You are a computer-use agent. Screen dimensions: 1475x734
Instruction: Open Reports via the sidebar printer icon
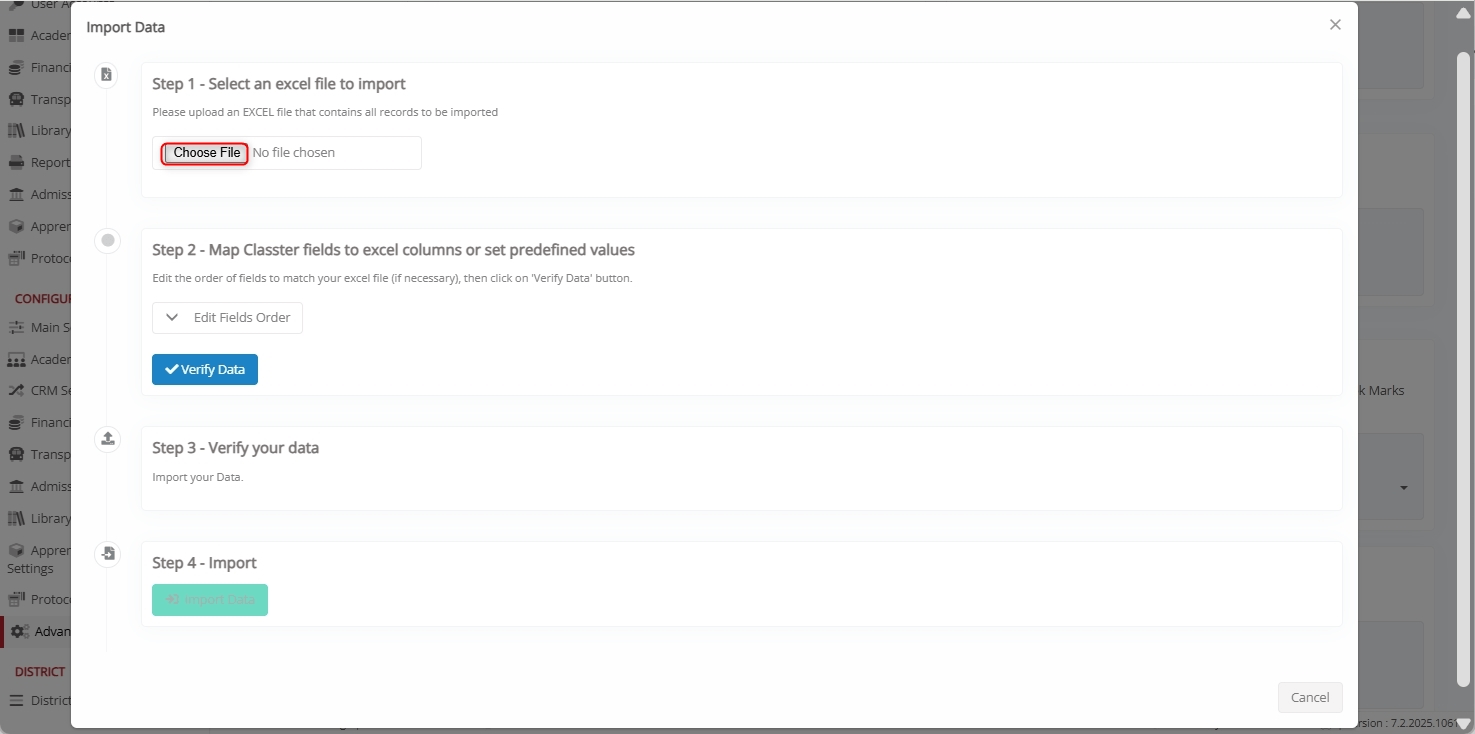tap(16, 163)
